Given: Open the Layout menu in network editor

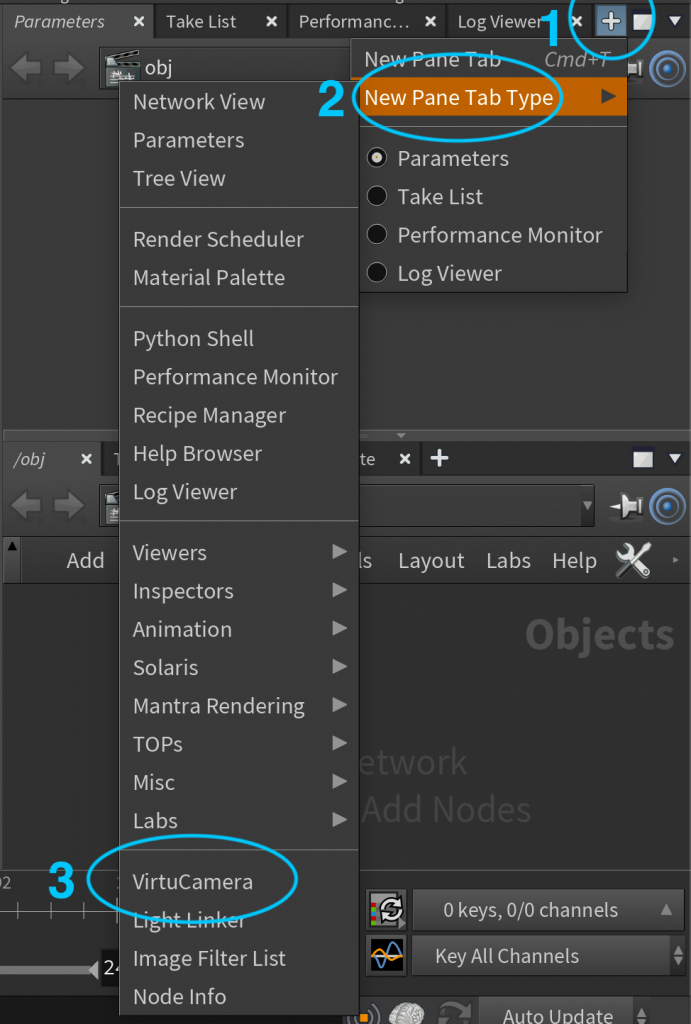Looking at the screenshot, I should pos(431,561).
